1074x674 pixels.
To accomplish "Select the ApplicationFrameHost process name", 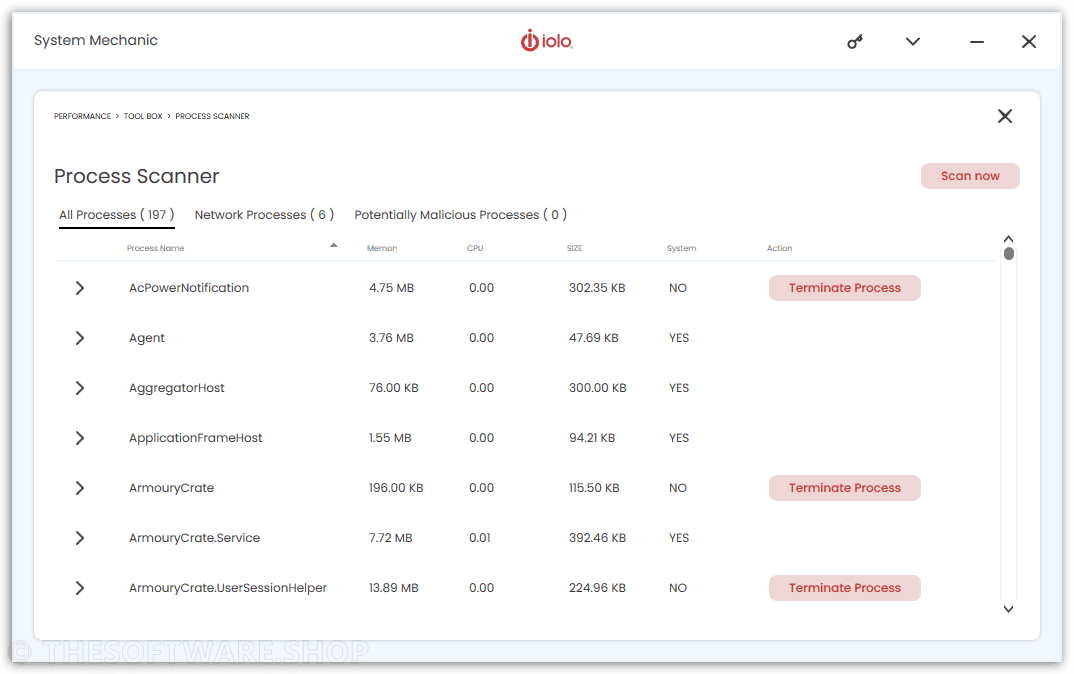I will coord(196,438).
